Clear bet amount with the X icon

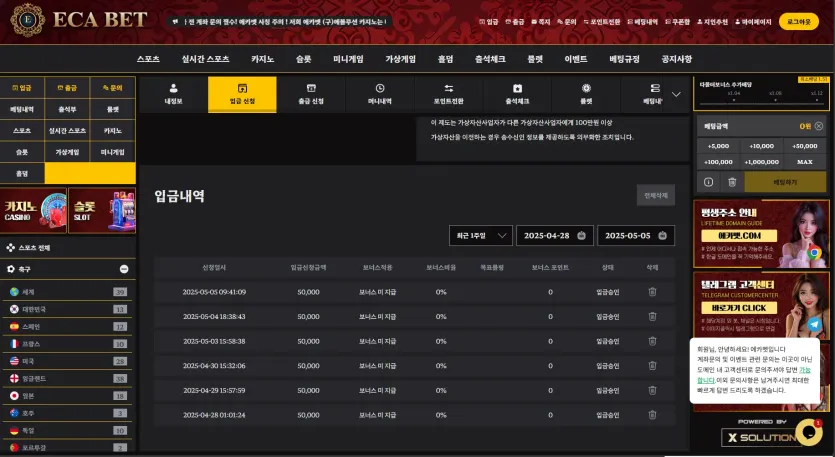(x=818, y=126)
